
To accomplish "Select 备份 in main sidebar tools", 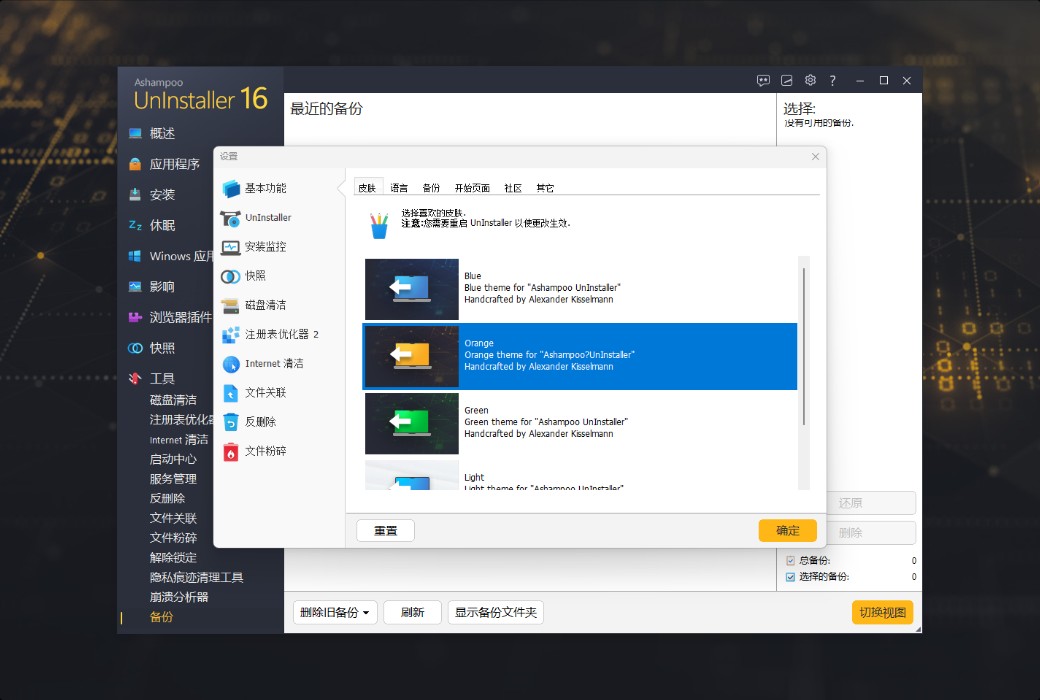I will pyautogui.click(x=161, y=617).
